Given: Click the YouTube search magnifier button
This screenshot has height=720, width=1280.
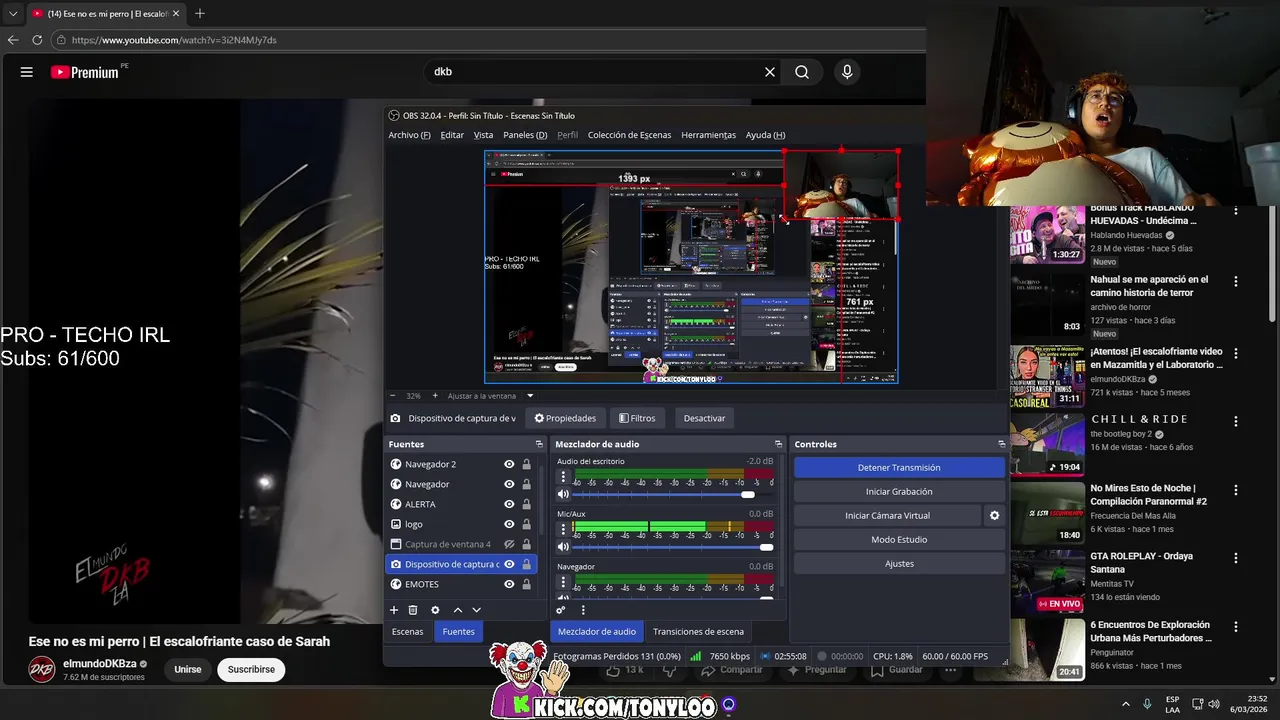Looking at the screenshot, I should (802, 72).
